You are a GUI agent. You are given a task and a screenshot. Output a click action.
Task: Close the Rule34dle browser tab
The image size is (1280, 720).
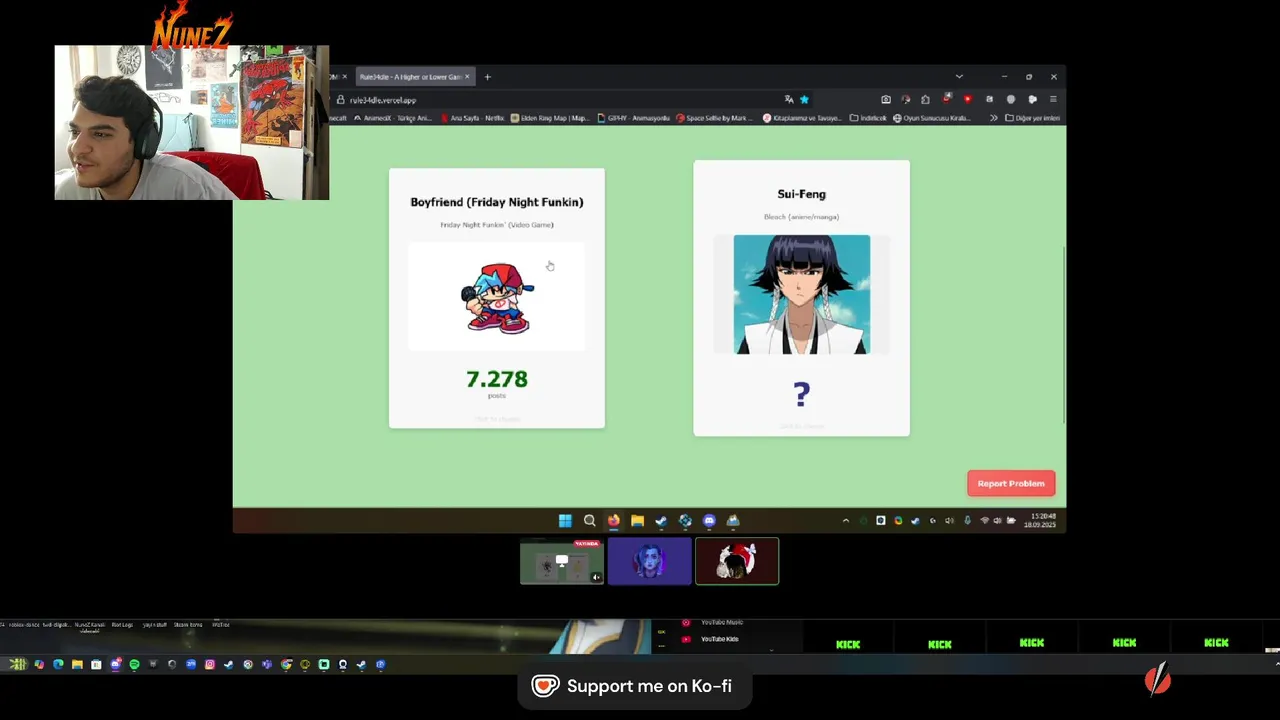[x=467, y=77]
